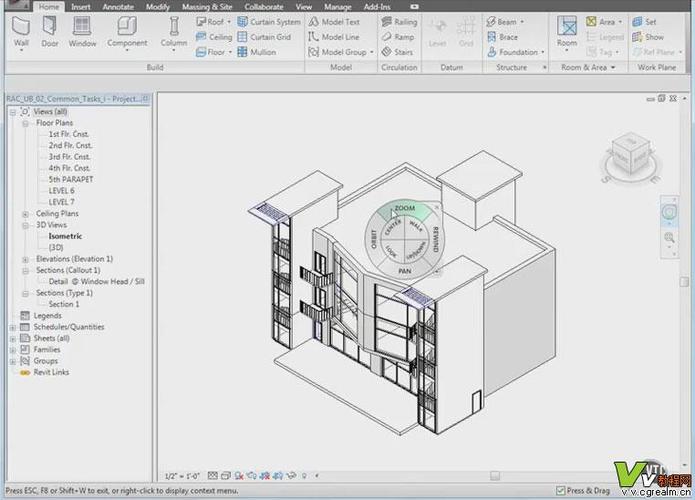
Task: Collapse the Floor Plans tree node
Action: (25, 123)
